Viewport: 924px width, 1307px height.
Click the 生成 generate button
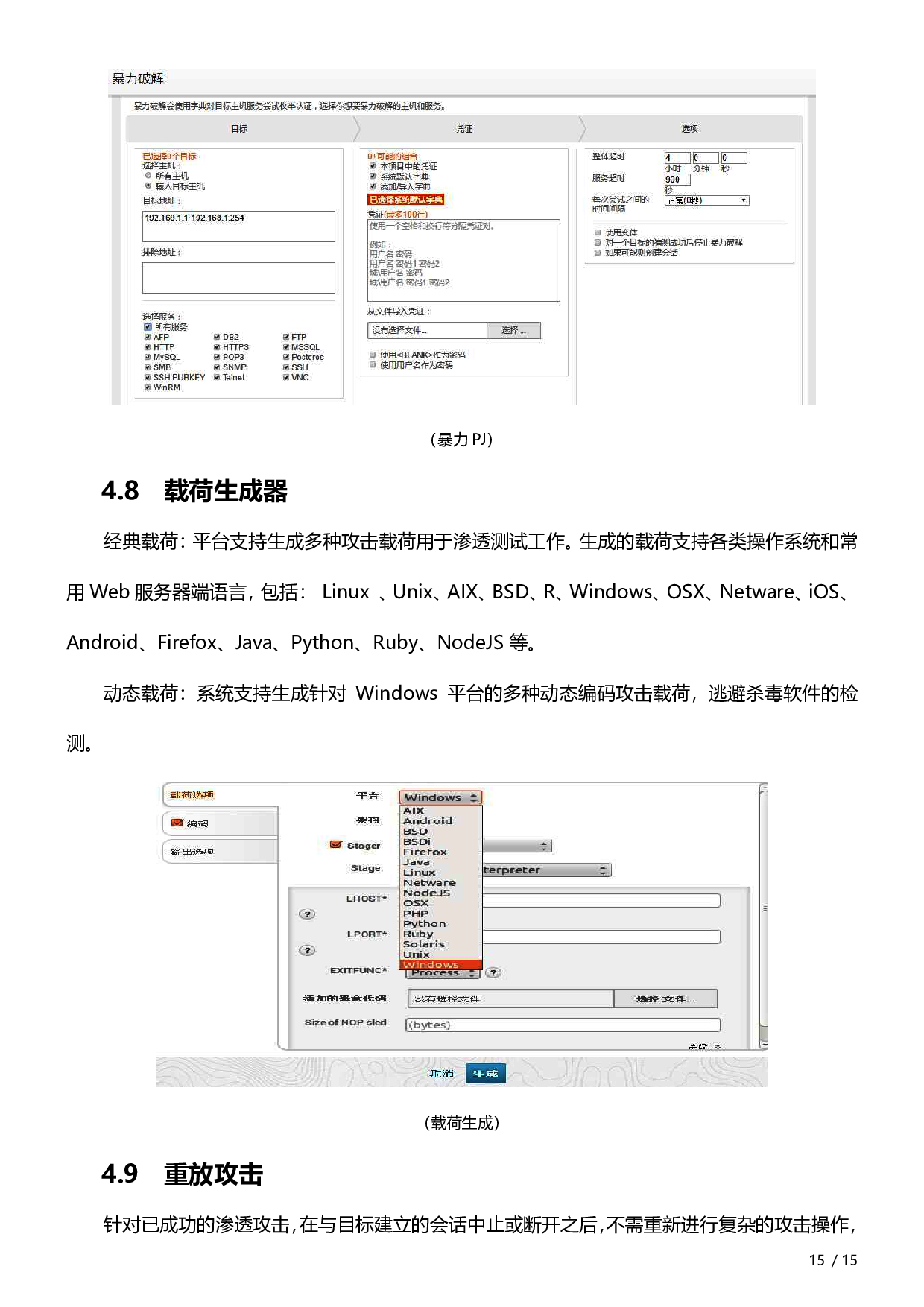[485, 1073]
